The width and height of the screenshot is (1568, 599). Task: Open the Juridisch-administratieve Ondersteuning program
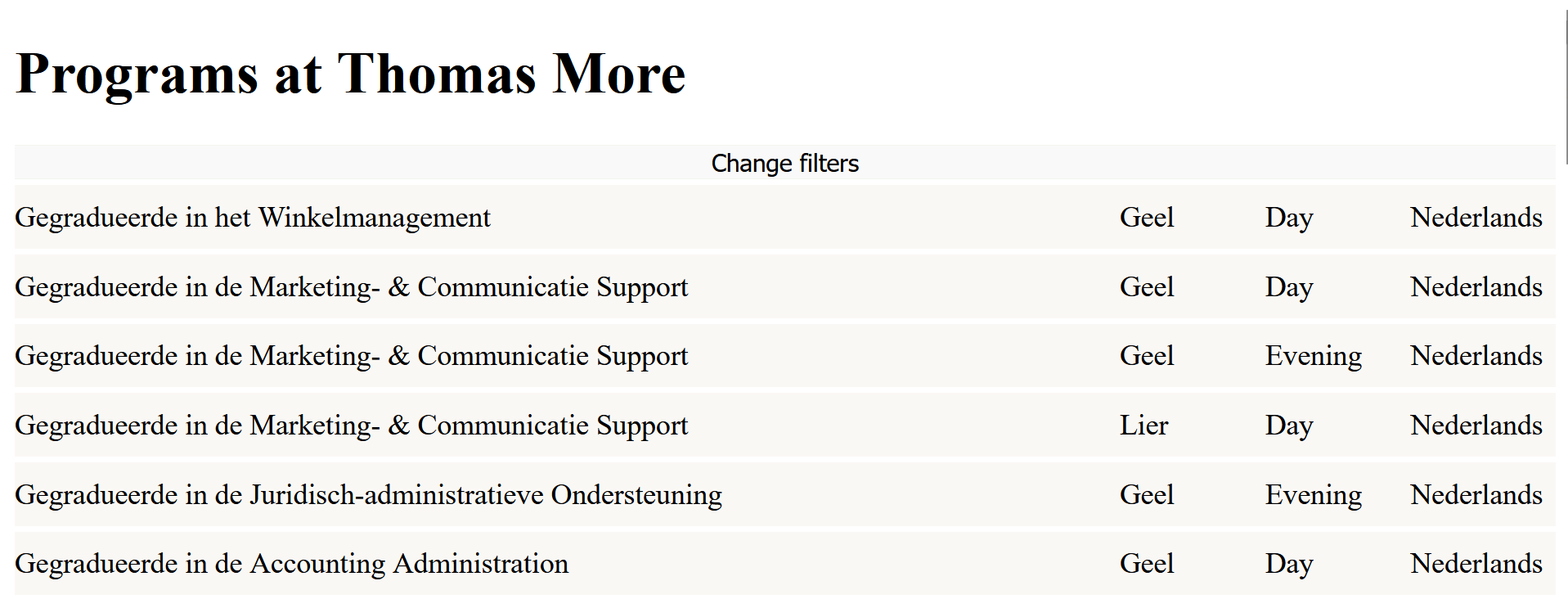[368, 495]
